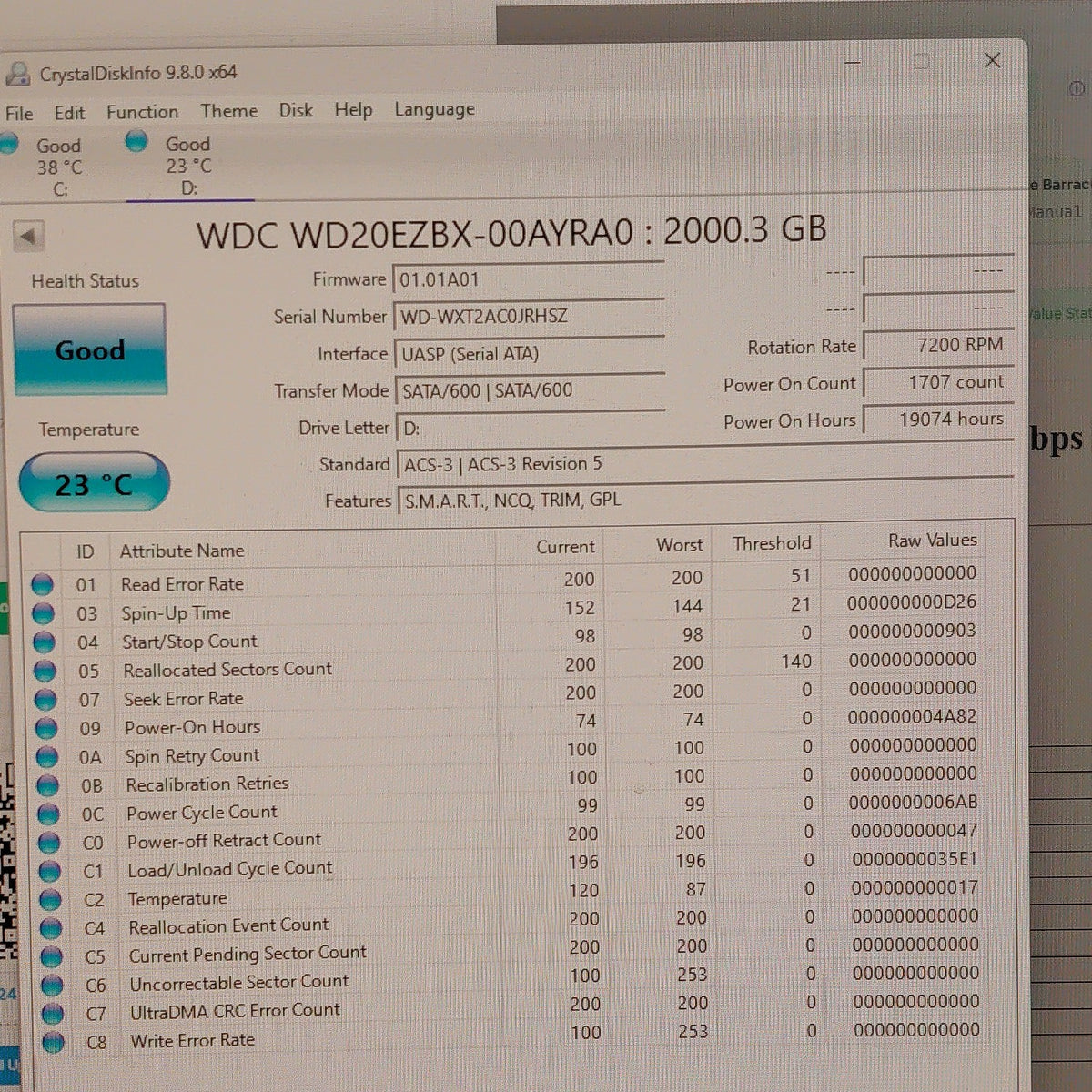Click the Power On Hours value 19074 hours

tap(937, 420)
